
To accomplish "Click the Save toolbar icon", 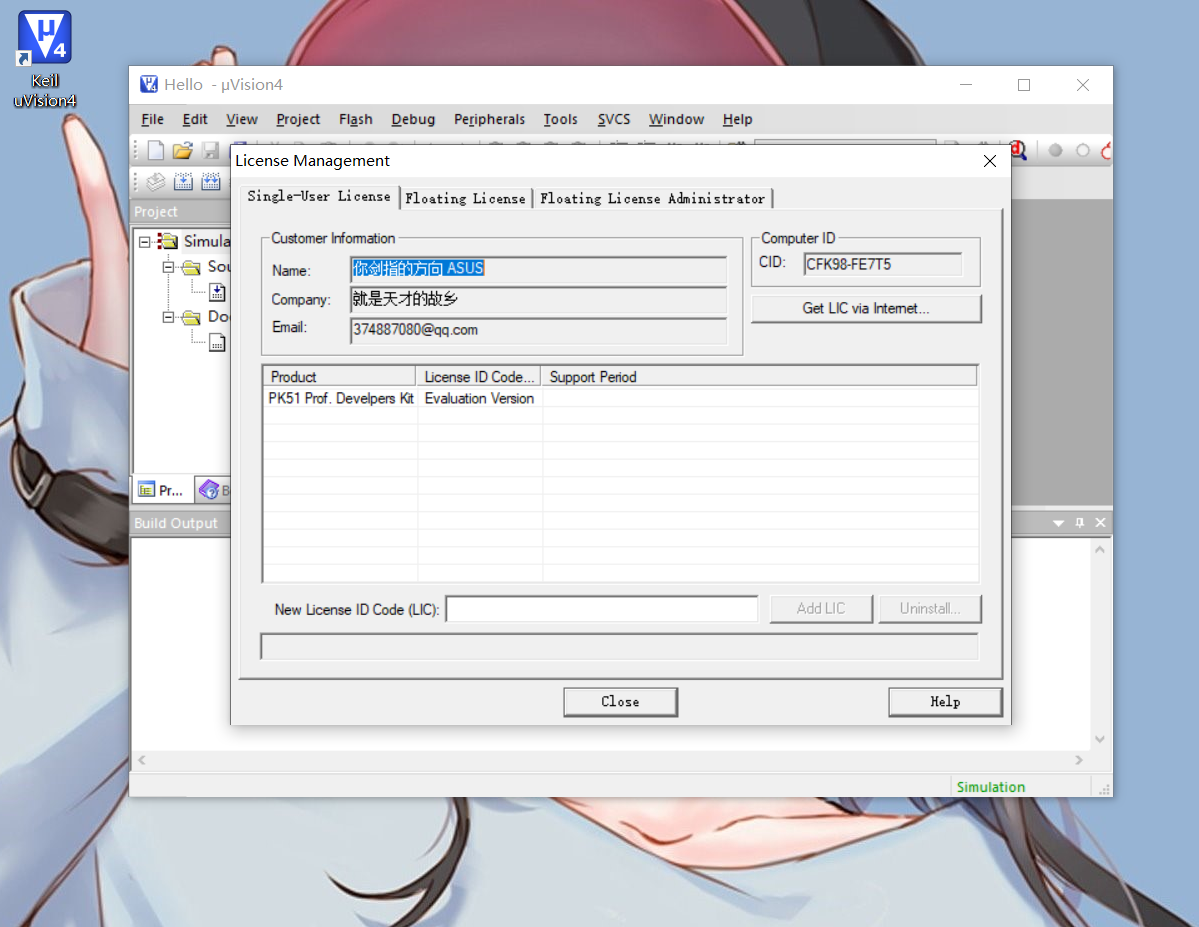I will click(210, 150).
